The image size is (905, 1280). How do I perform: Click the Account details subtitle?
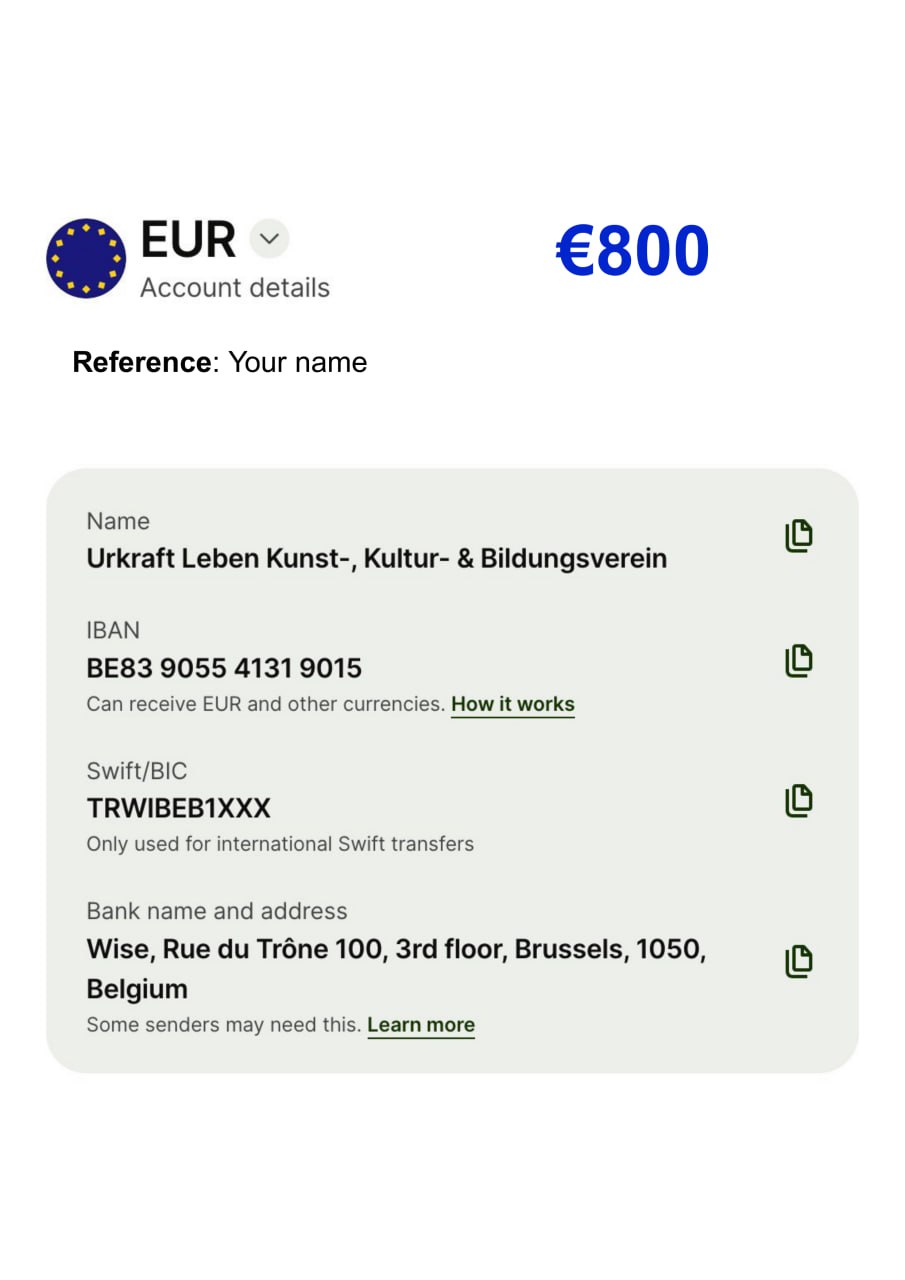pyautogui.click(x=235, y=288)
